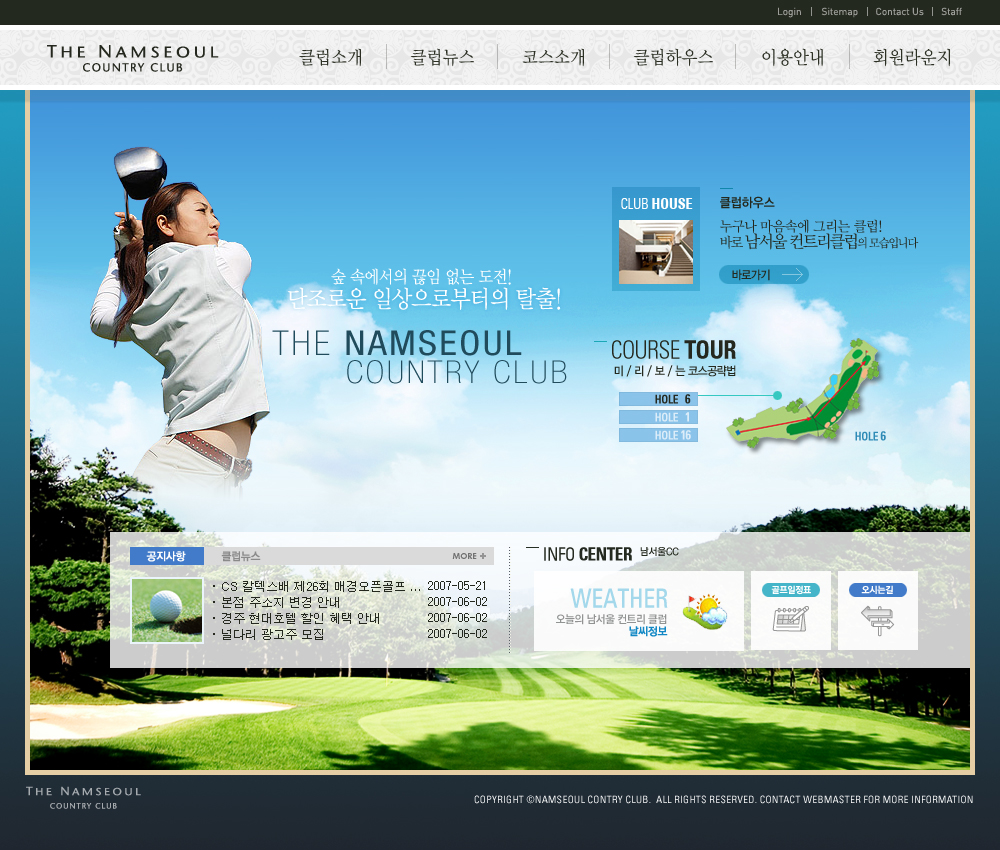Open the 회원라운지 menu
Image resolution: width=1000 pixels, height=850 pixels.
coord(912,57)
